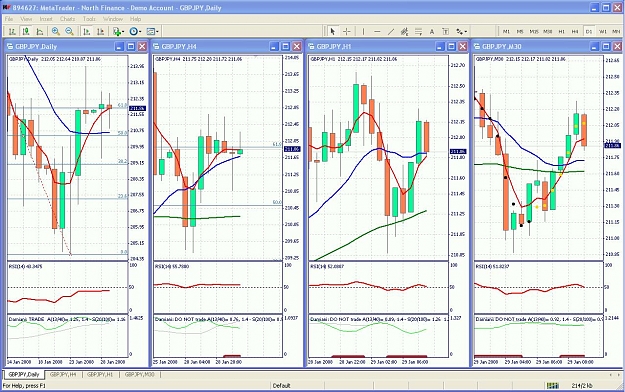The width and height of the screenshot is (625, 392).
Task: Select the Trendline drawing tool
Action: pos(391,31)
